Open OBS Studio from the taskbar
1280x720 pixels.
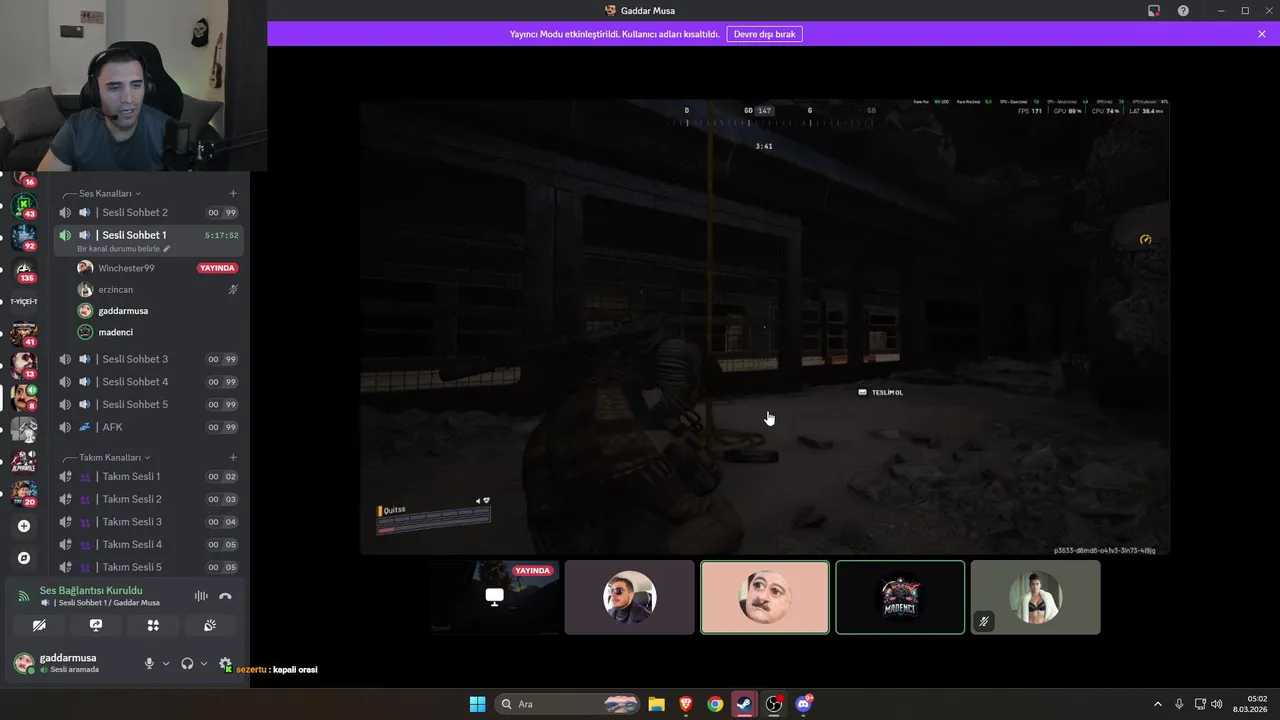click(774, 704)
